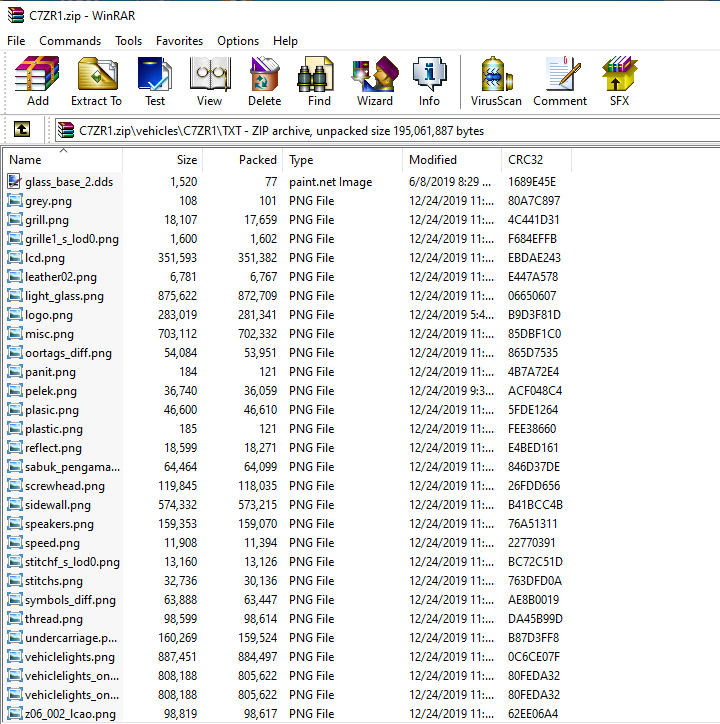Image resolution: width=720 pixels, height=724 pixels.
Task: Select symbols_diff.png file
Action: point(70,600)
